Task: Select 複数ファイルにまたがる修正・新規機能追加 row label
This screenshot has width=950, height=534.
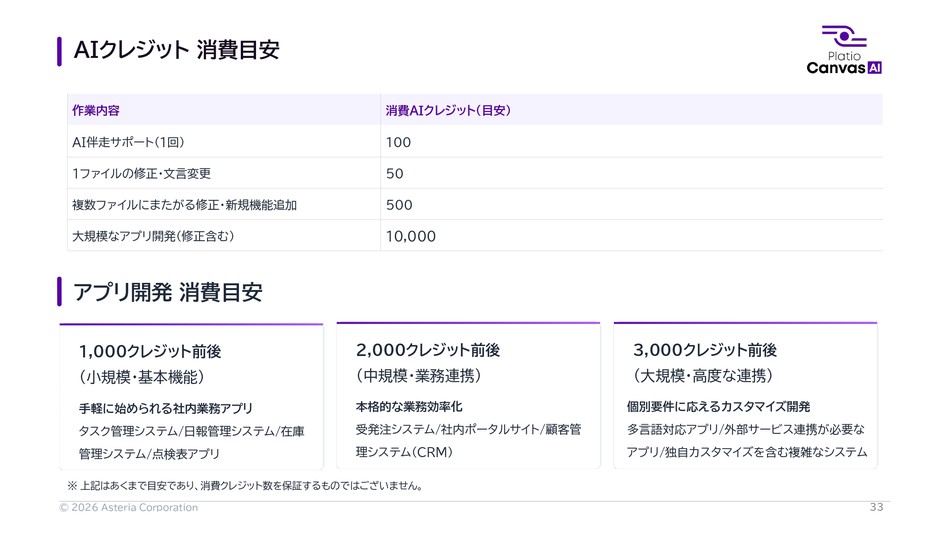Action: [184, 205]
